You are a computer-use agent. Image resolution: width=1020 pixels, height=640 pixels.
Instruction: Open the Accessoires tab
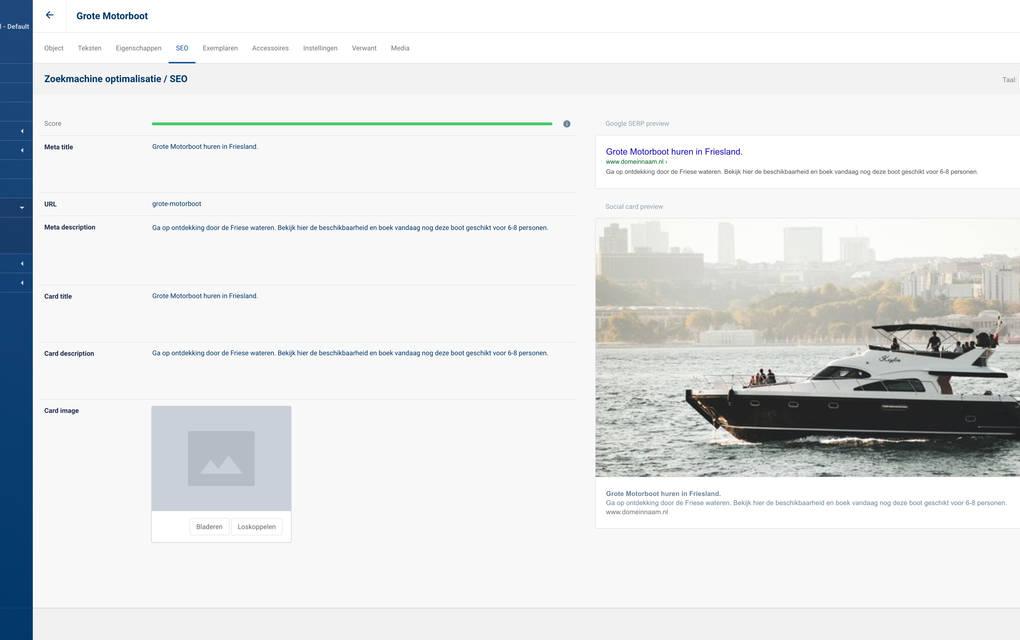[x=270, y=48]
